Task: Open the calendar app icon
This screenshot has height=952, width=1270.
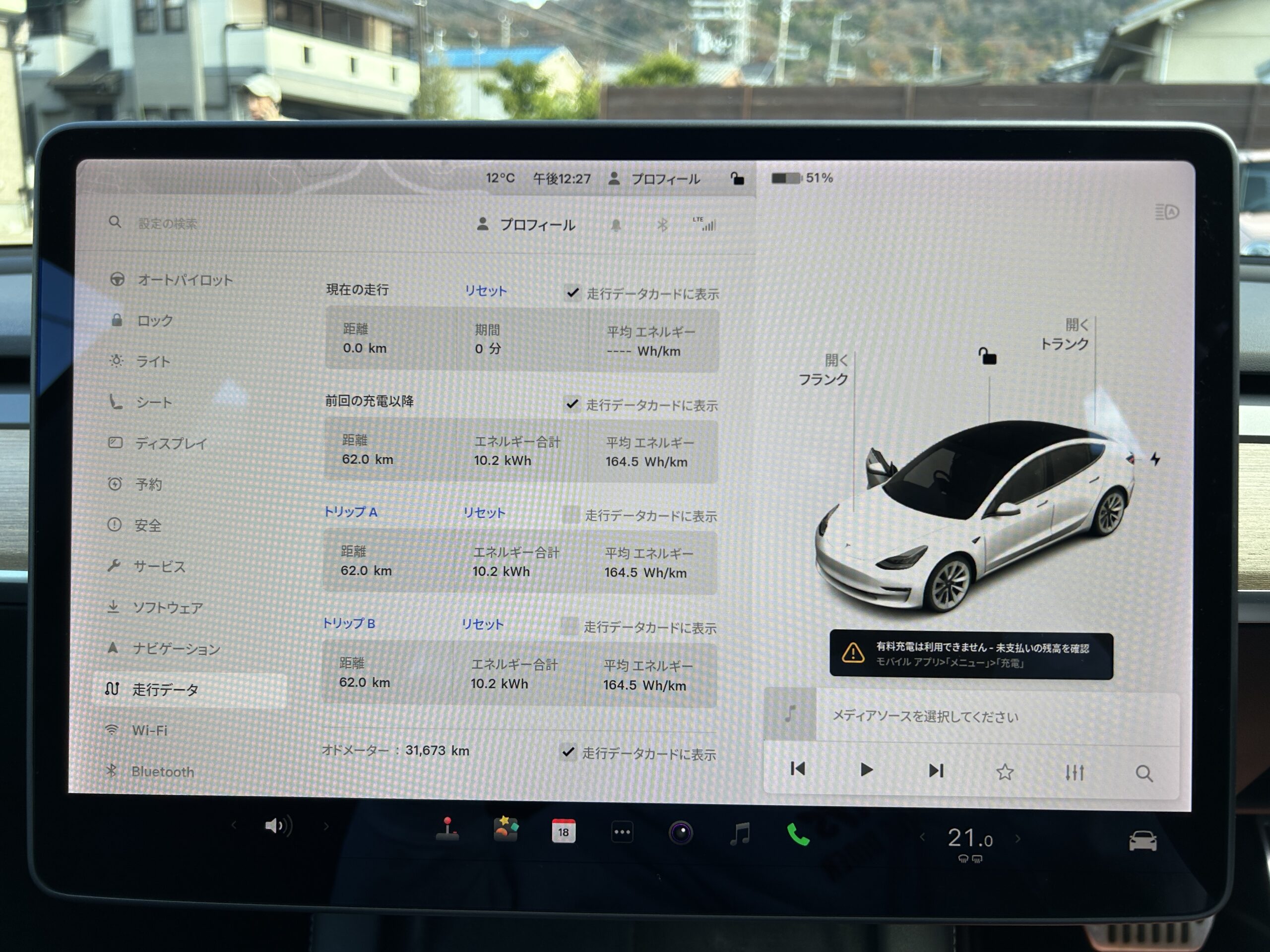Action: [563, 832]
